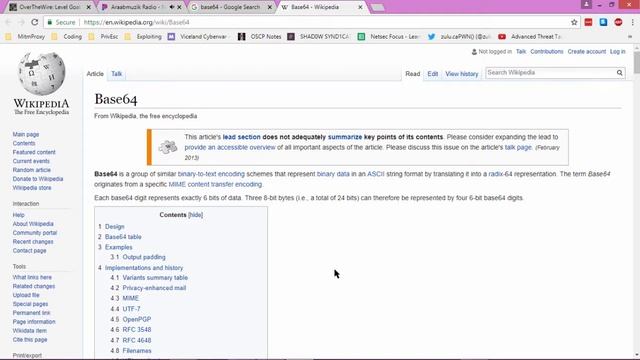Open the red round adblock extension icon
This screenshot has height=360, width=640.
[x=618, y=22]
